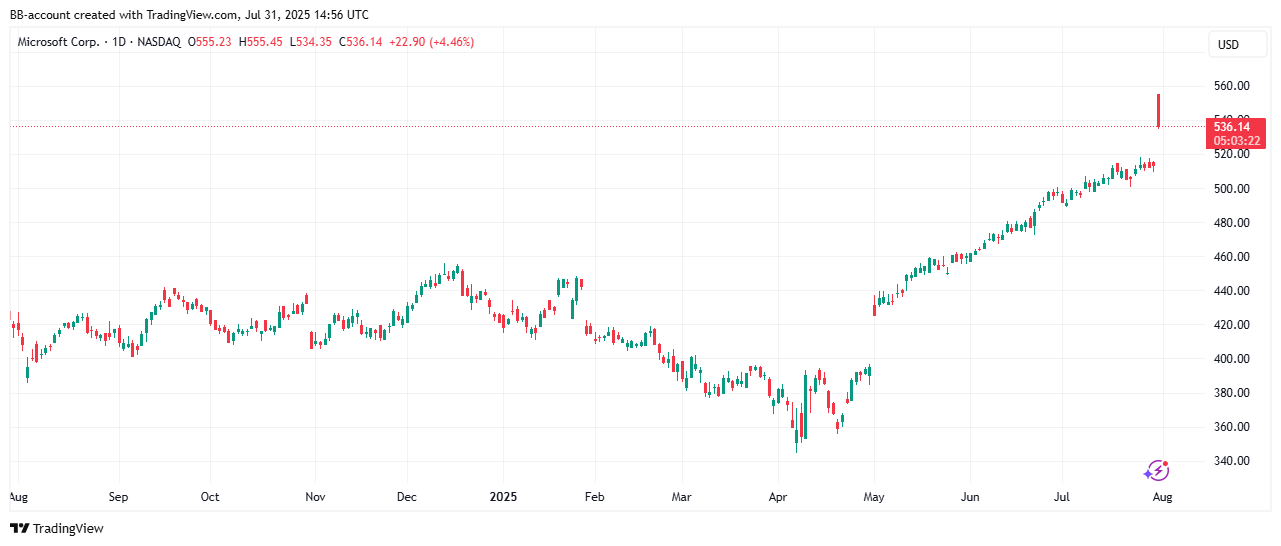1281x546 pixels.
Task: Click the purple lightning flash icon
Action: click(x=1157, y=470)
